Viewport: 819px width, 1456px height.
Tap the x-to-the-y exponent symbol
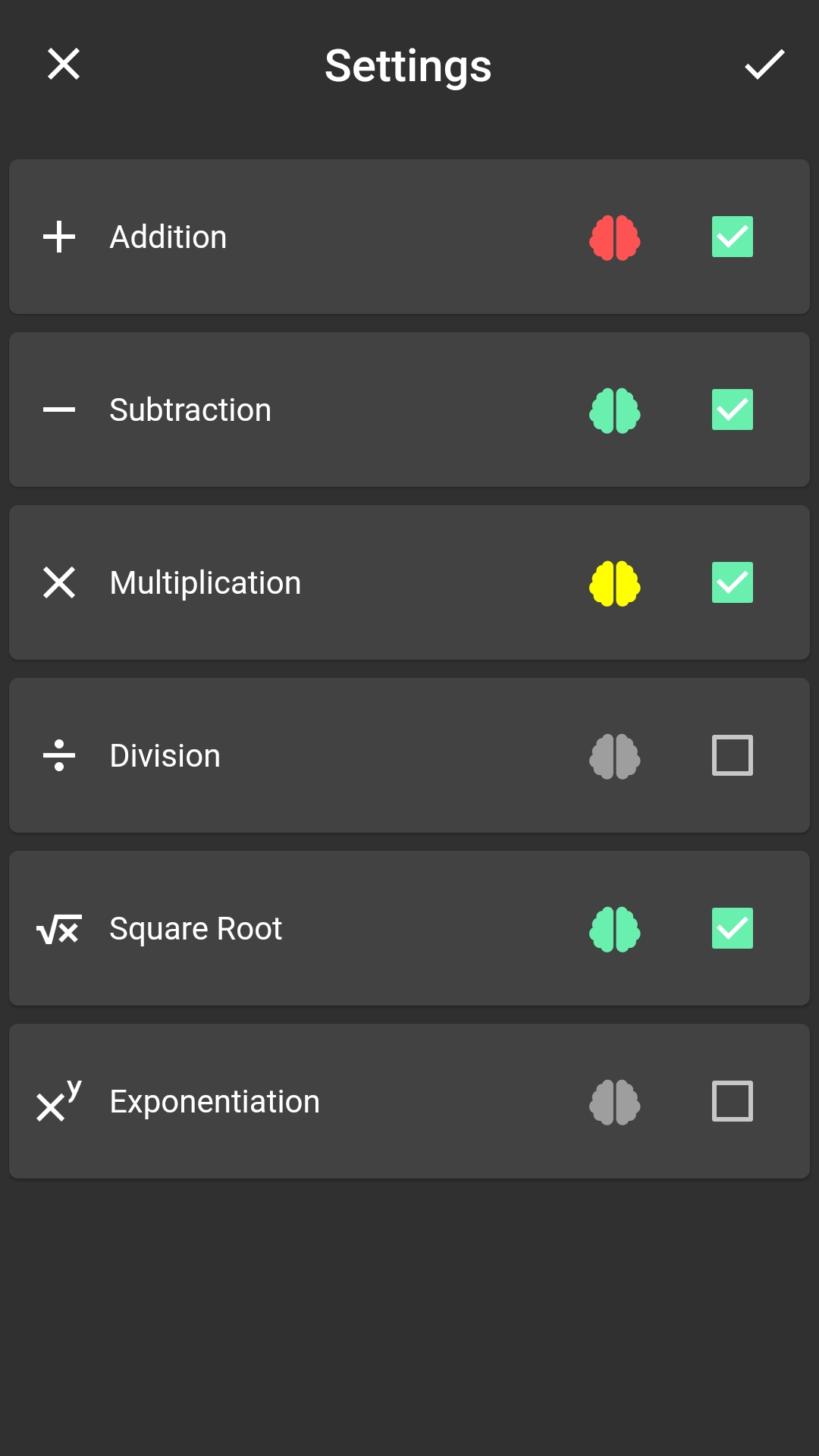click(x=59, y=1100)
